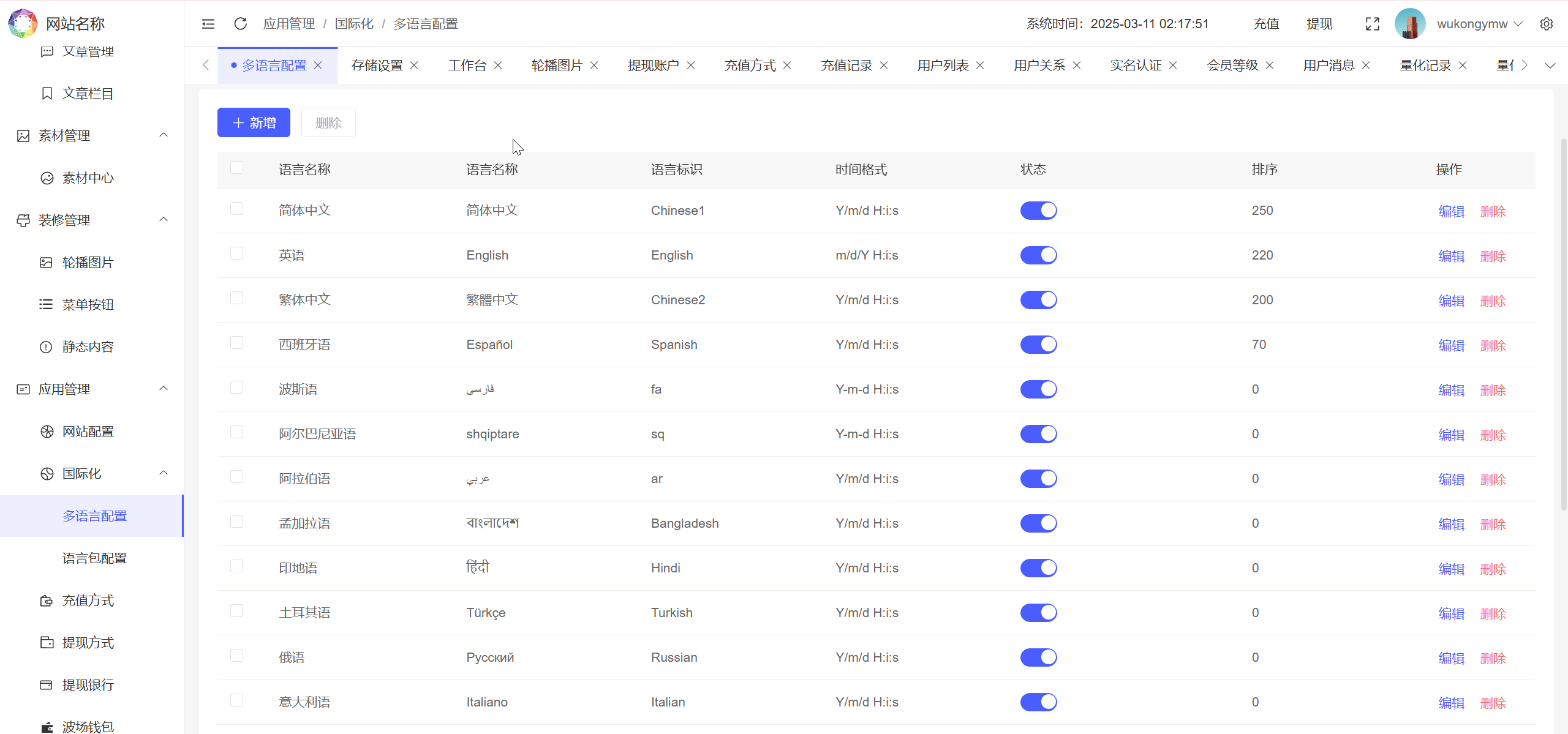The height and width of the screenshot is (734, 1568).
Task: Select the 素材中心 sidebar icon
Action: (x=47, y=178)
